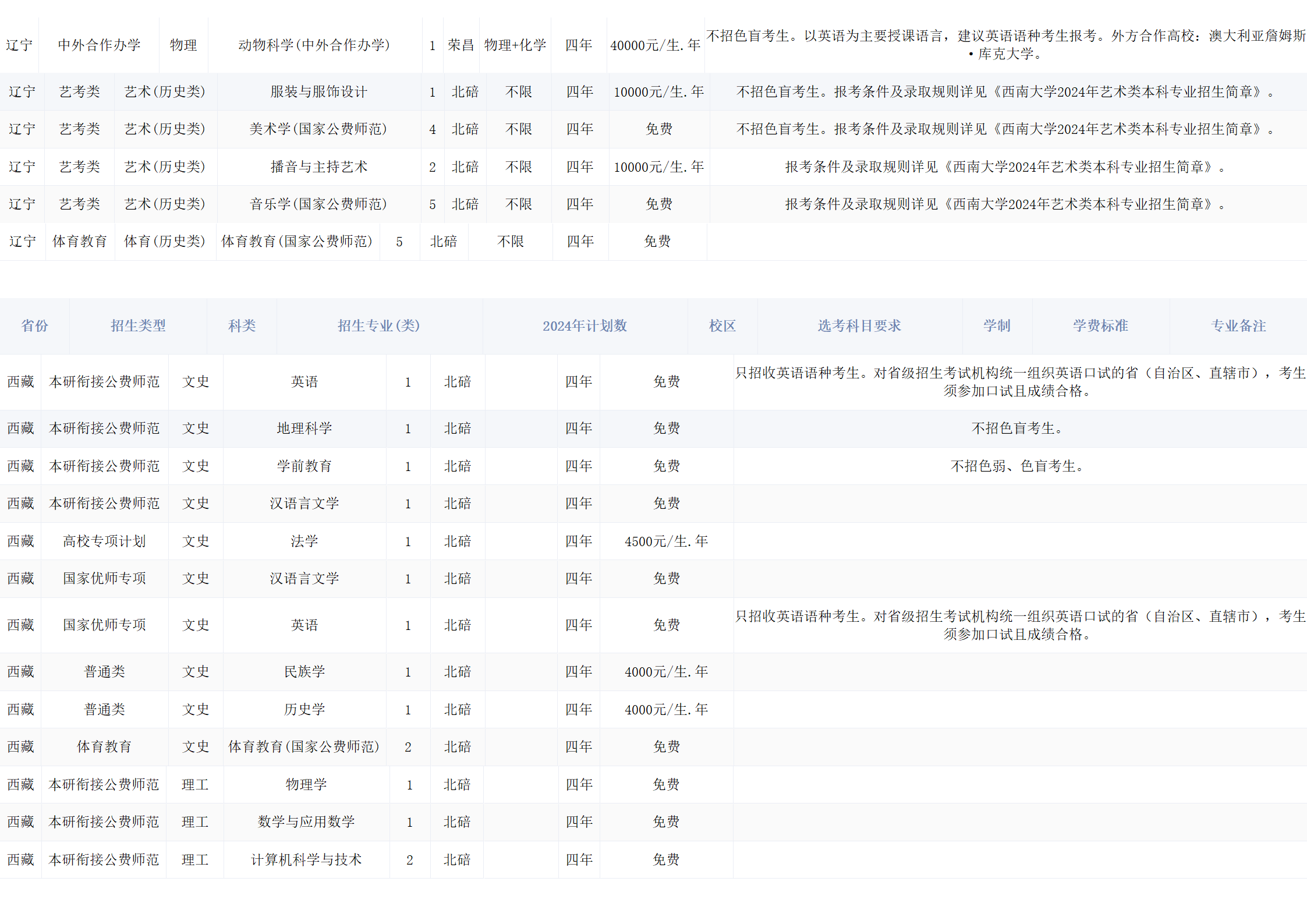Select the 校区 column header
This screenshot has height=924, width=1307.
coord(722,326)
